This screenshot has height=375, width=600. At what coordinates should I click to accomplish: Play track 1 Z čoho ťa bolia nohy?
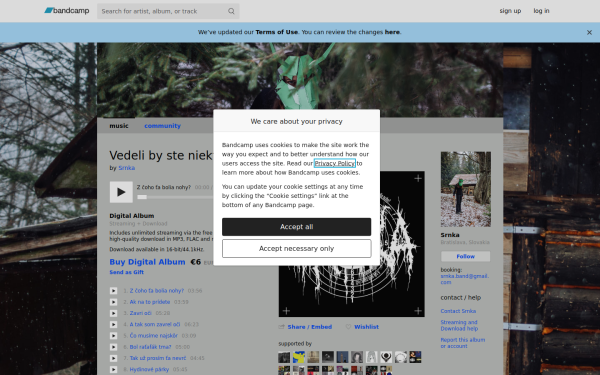pyautogui.click(x=113, y=291)
